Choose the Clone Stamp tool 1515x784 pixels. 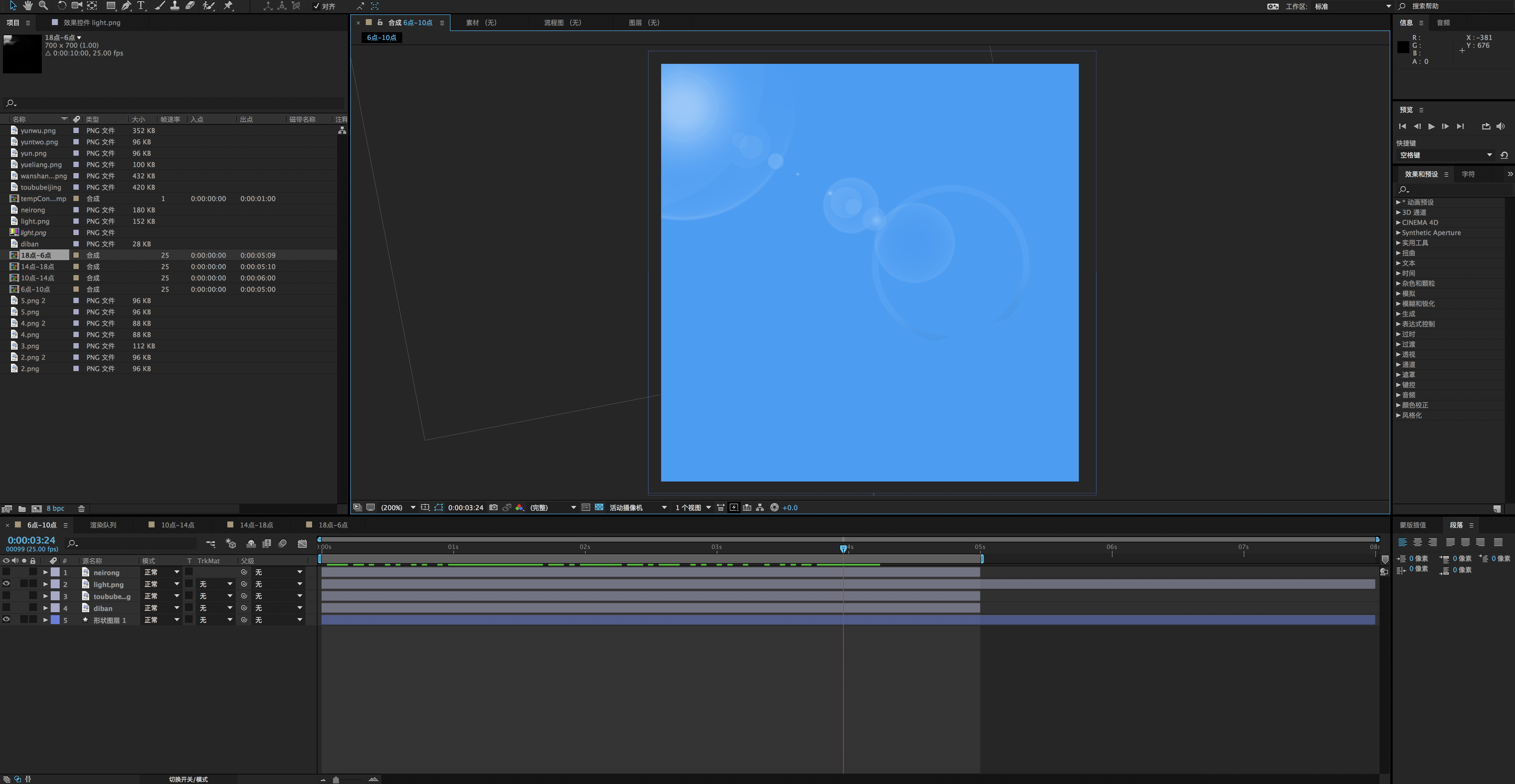pos(175,6)
